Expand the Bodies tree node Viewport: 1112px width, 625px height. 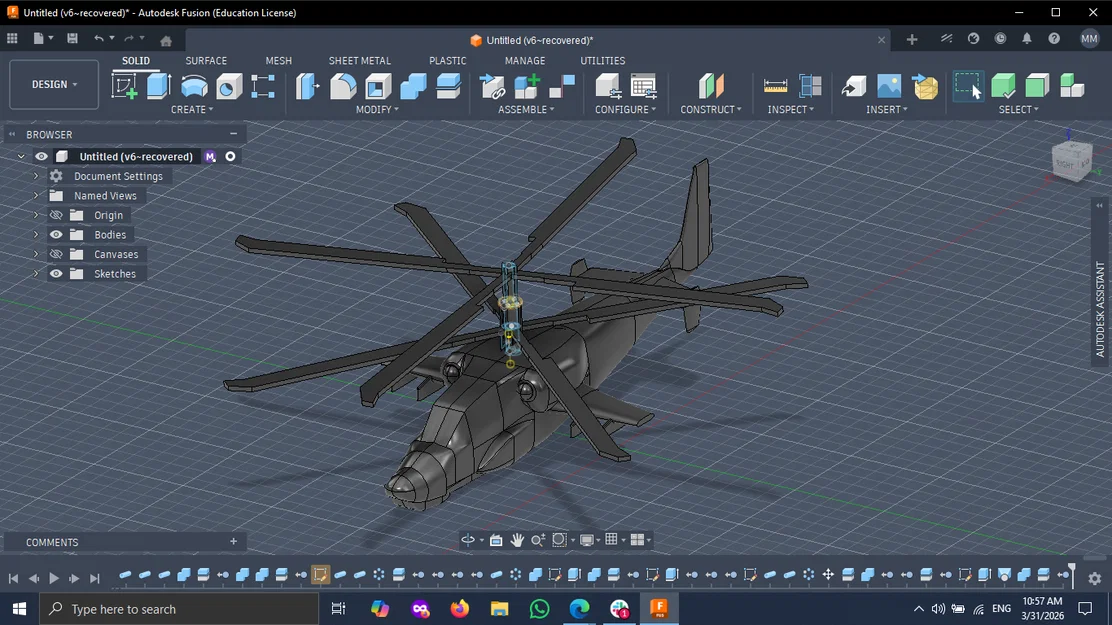pyautogui.click(x=33, y=234)
